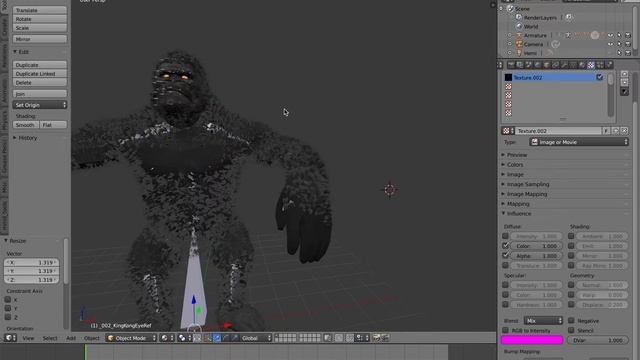Click the Scene icon in outliner
Image resolution: width=640 pixels, height=360 pixels.
click(510, 9)
